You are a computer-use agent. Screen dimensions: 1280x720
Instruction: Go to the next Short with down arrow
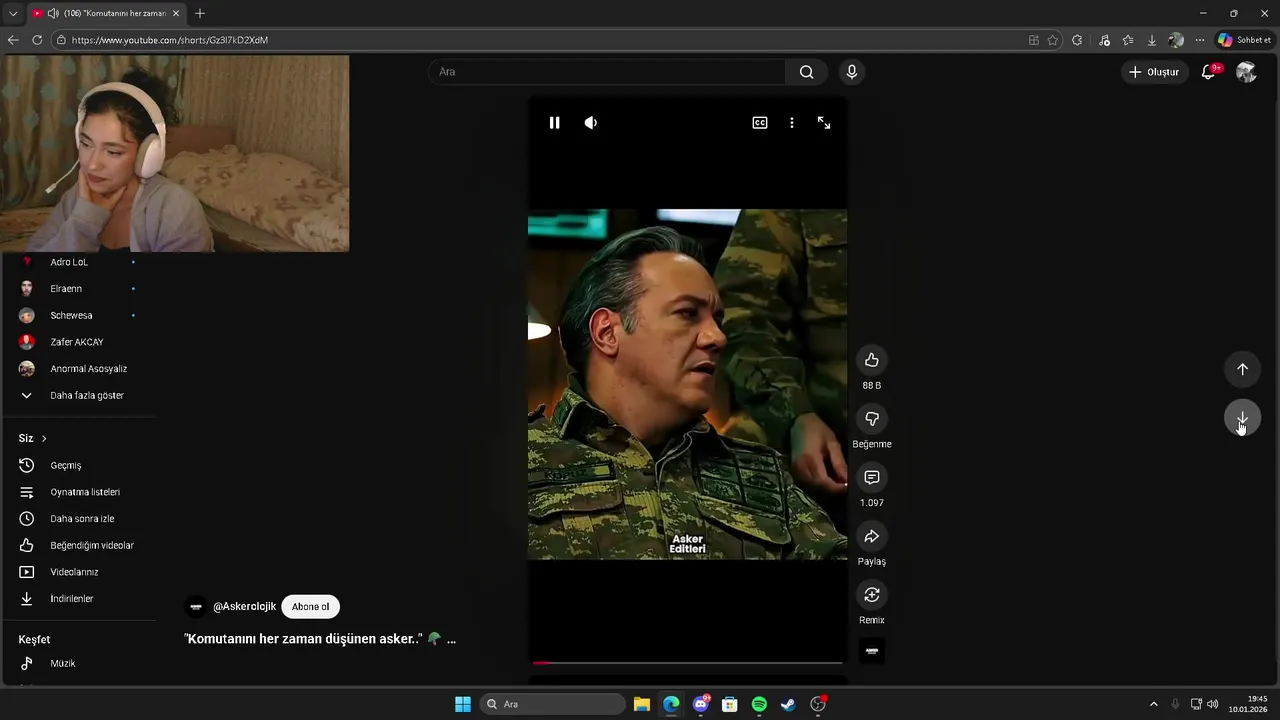click(x=1242, y=418)
